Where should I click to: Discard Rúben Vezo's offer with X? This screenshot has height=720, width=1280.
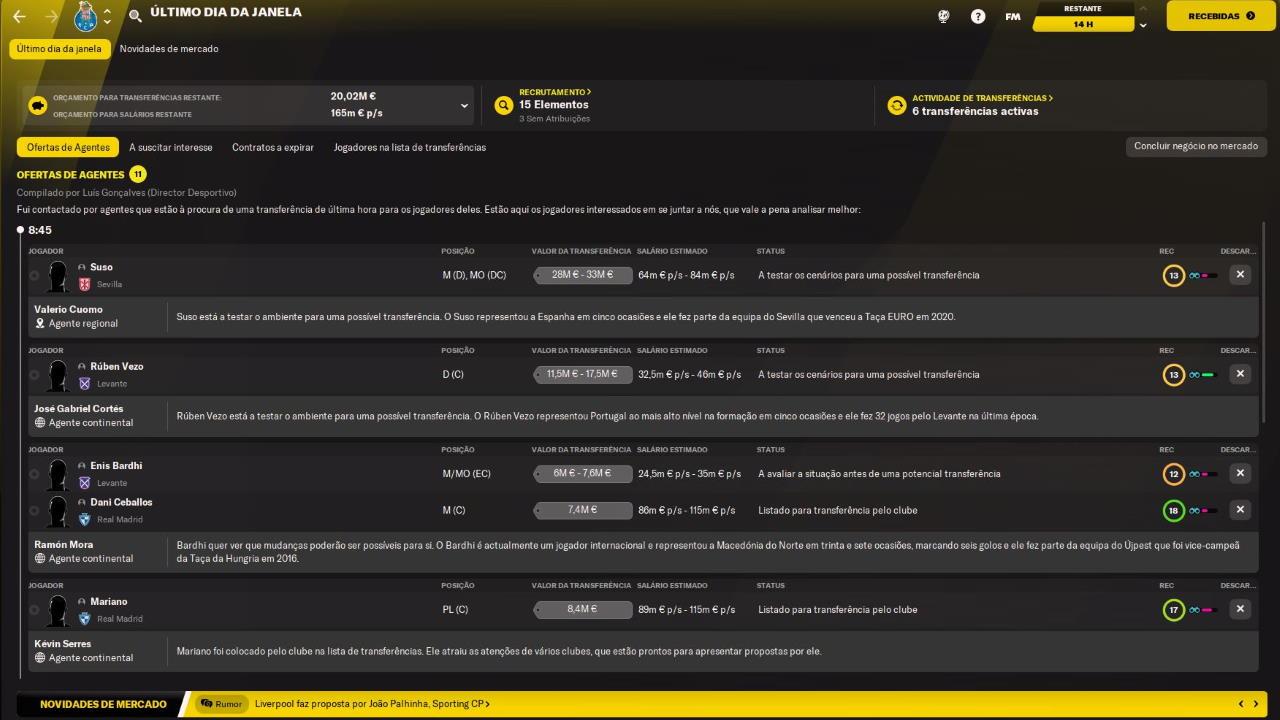pos(1240,373)
